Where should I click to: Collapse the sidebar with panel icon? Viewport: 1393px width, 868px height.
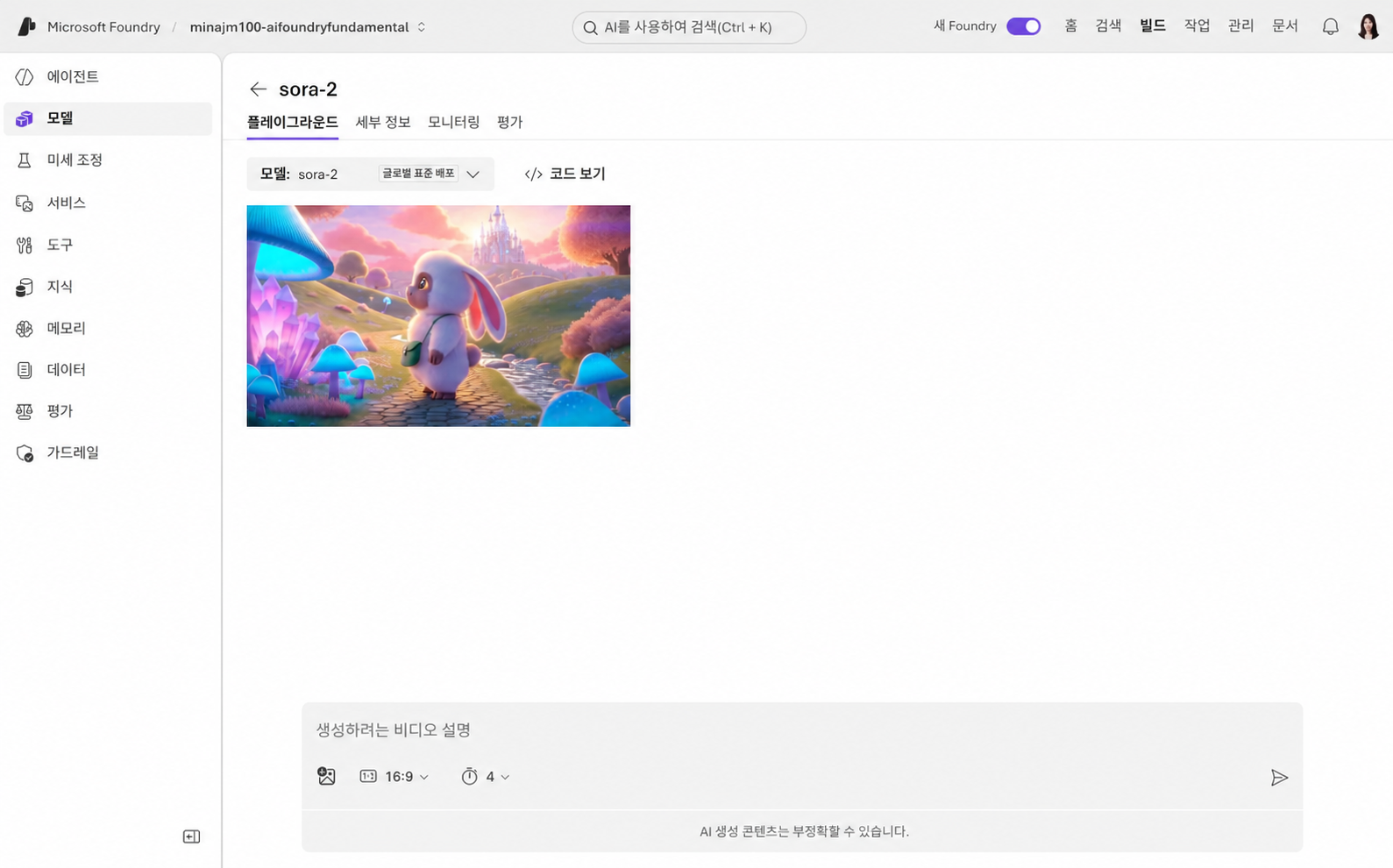(x=191, y=836)
